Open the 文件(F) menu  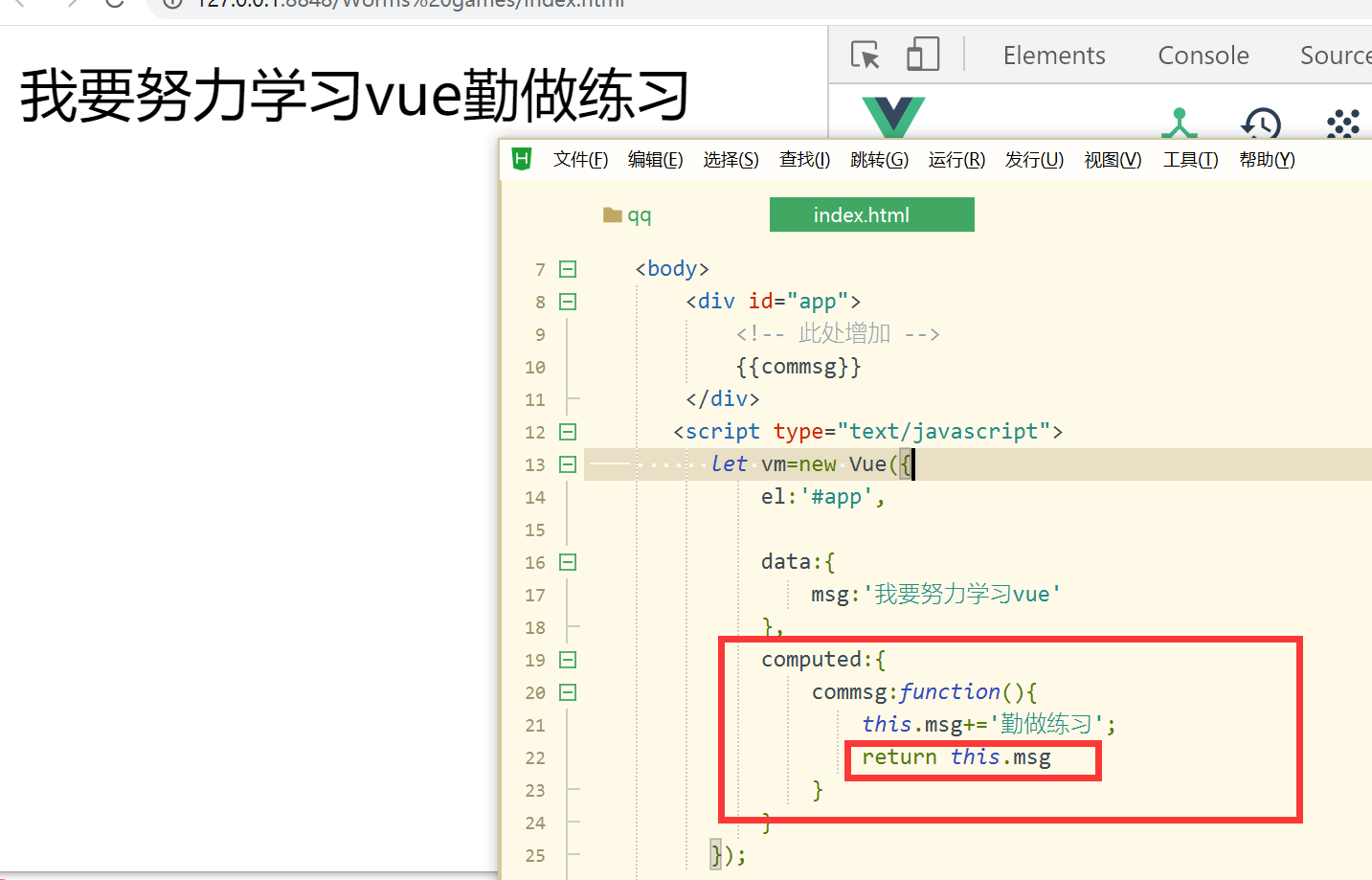(x=580, y=160)
